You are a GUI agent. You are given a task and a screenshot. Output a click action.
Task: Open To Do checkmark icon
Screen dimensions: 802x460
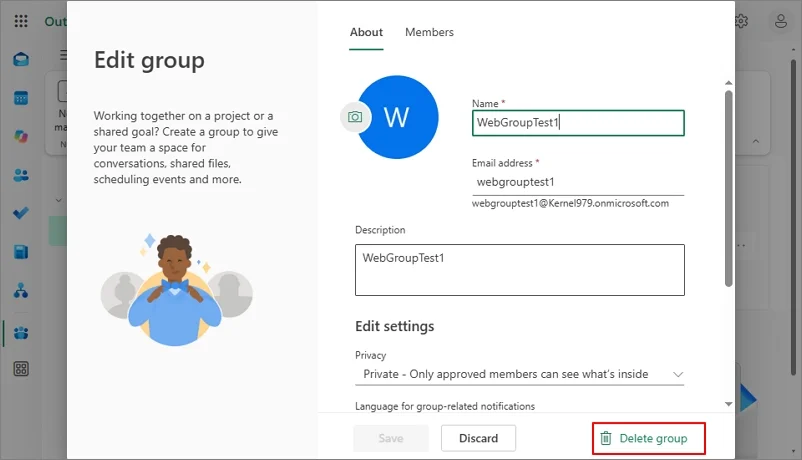tap(21, 213)
